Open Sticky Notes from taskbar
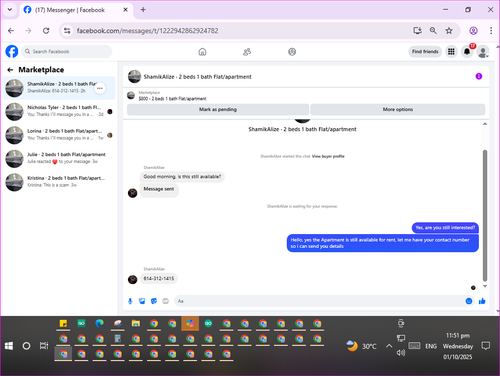Image resolution: width=500 pixels, height=376 pixels. pos(63,323)
